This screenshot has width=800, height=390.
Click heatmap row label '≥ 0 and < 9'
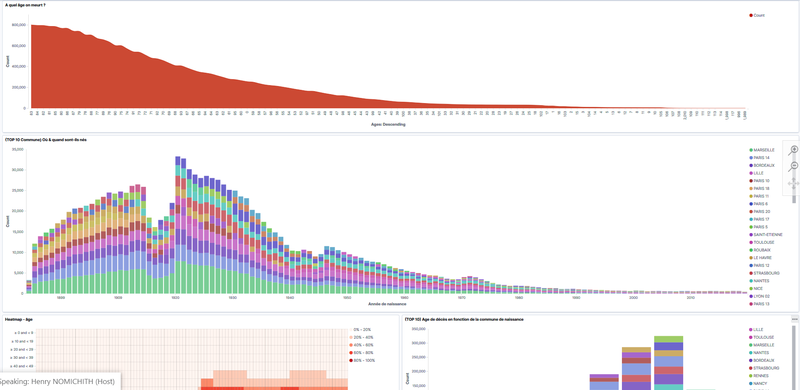click(x=24, y=333)
